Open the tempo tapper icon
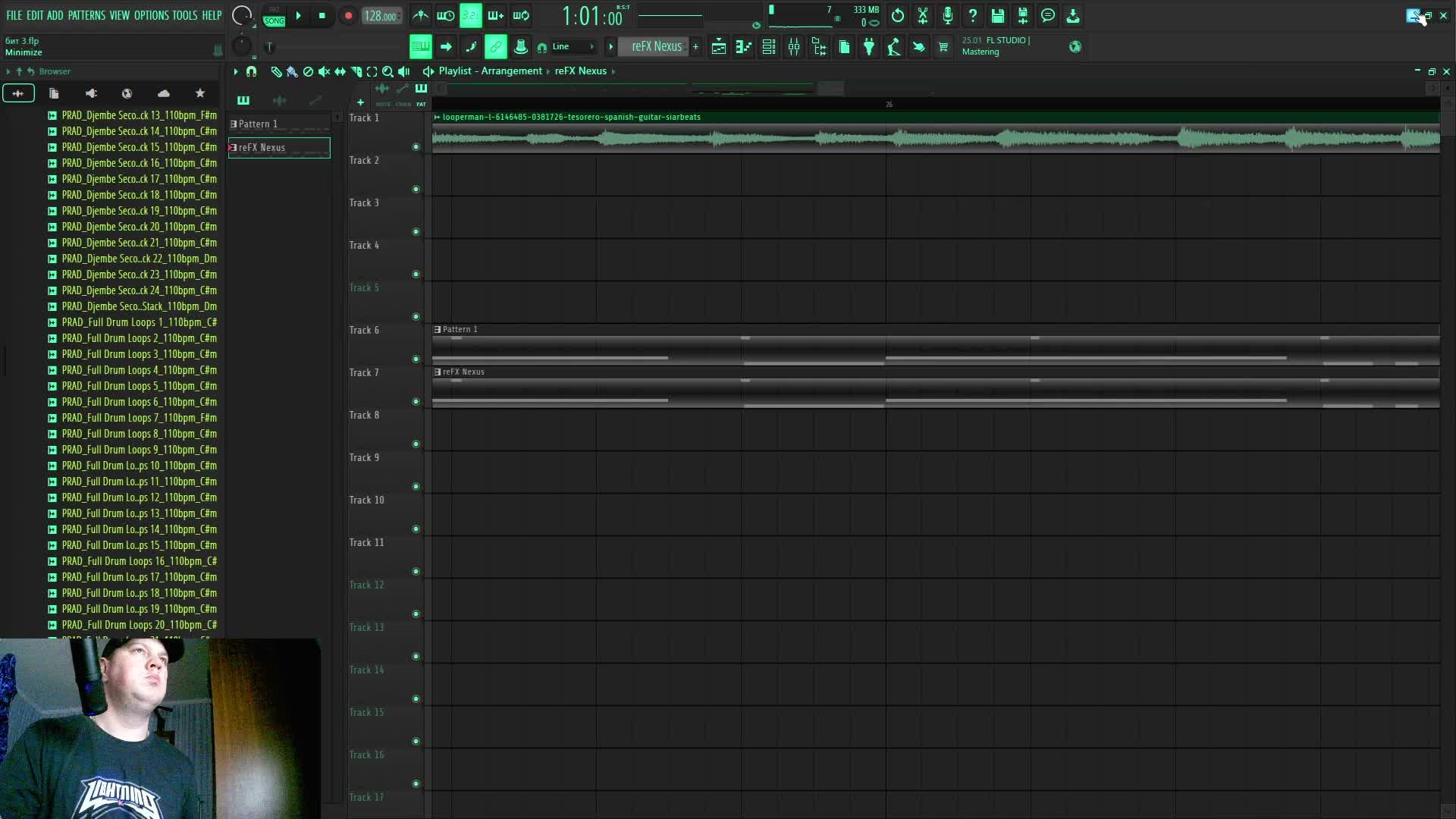The image size is (1456, 819). pos(893,47)
